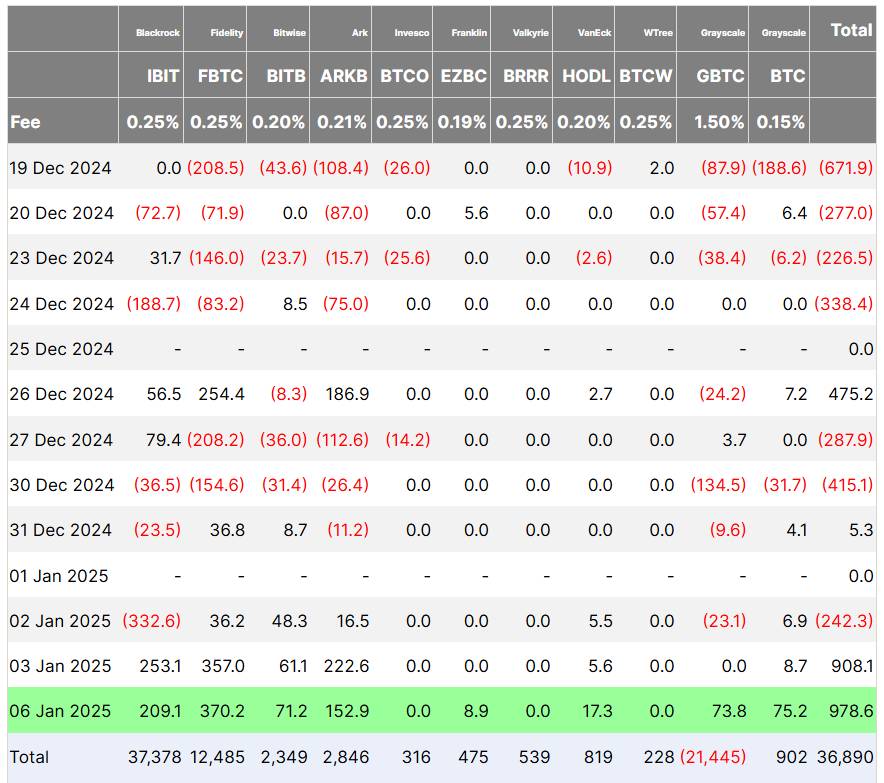This screenshot has width=884, height=783.
Task: Select the Invesco issuer label
Action: [x=412, y=33]
